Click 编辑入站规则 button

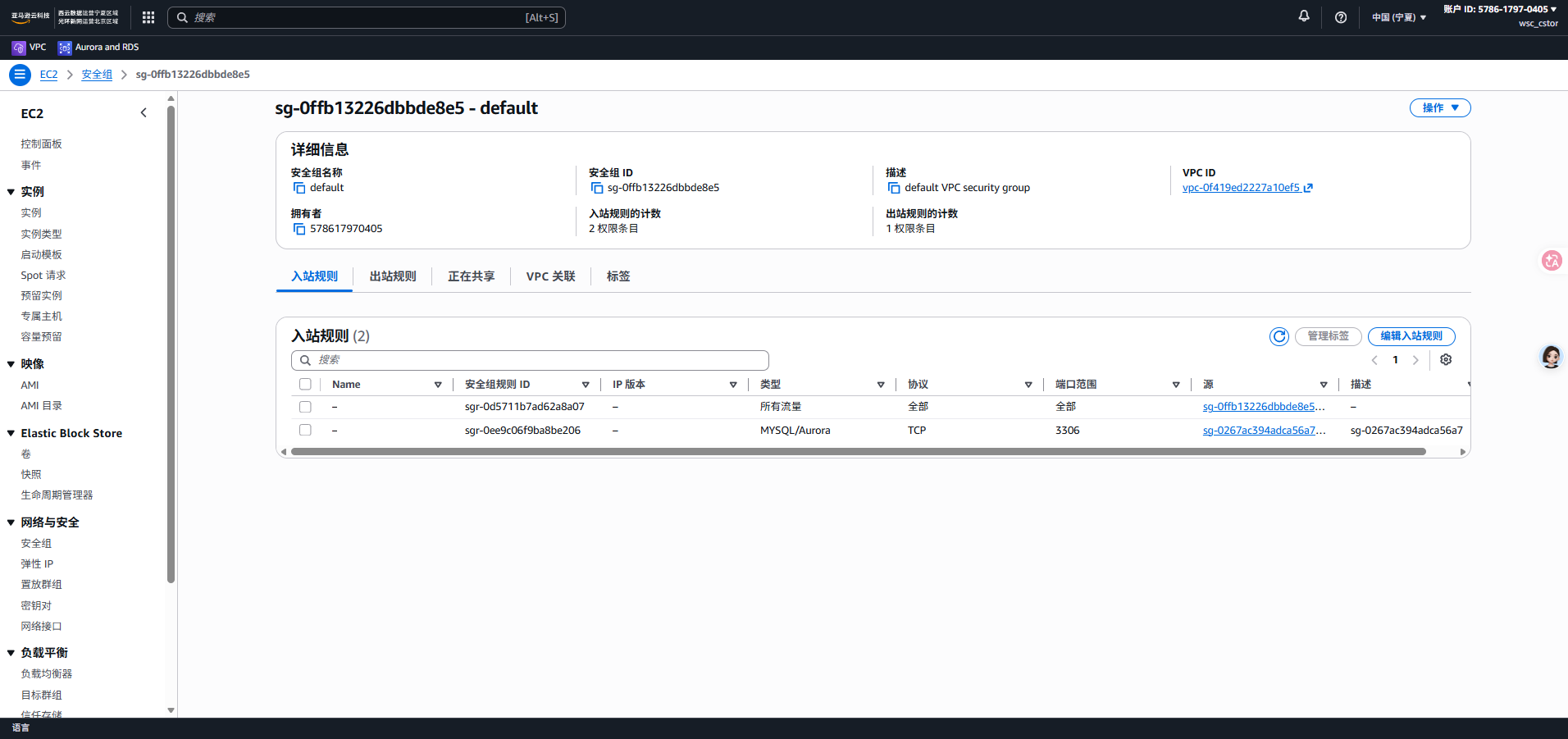(x=1411, y=336)
